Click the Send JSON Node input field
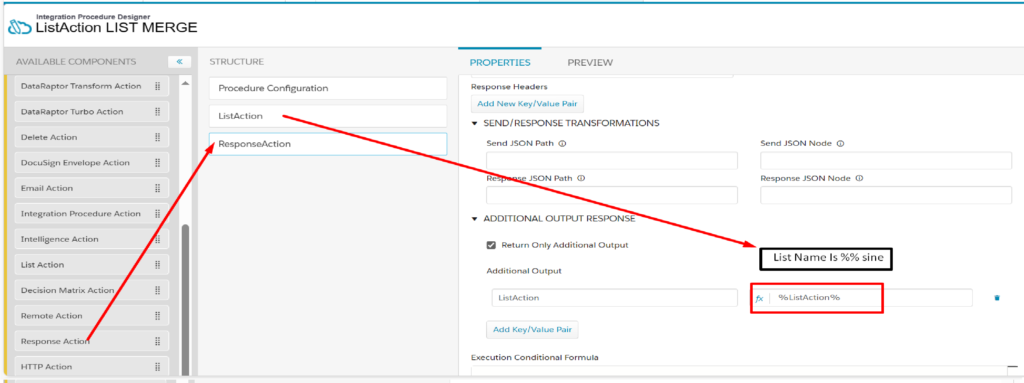Screen dimensions: 1024x383 (x=886, y=161)
